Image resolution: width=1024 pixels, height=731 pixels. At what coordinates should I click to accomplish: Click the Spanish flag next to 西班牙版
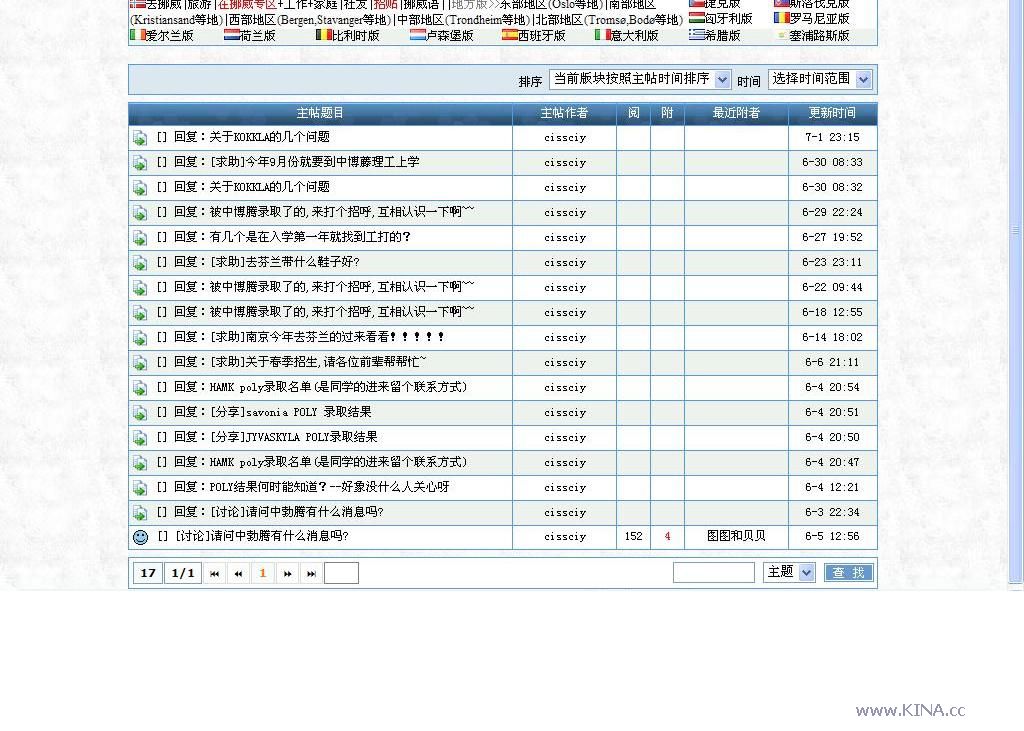[x=509, y=35]
